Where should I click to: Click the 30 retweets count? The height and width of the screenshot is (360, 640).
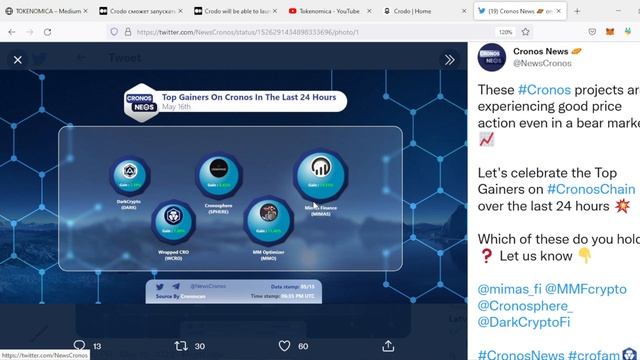(x=200, y=346)
